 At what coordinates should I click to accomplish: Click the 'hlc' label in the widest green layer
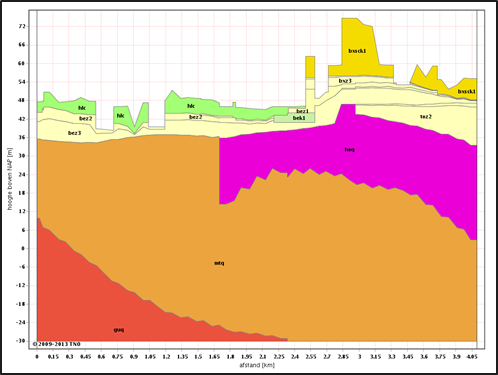point(191,106)
